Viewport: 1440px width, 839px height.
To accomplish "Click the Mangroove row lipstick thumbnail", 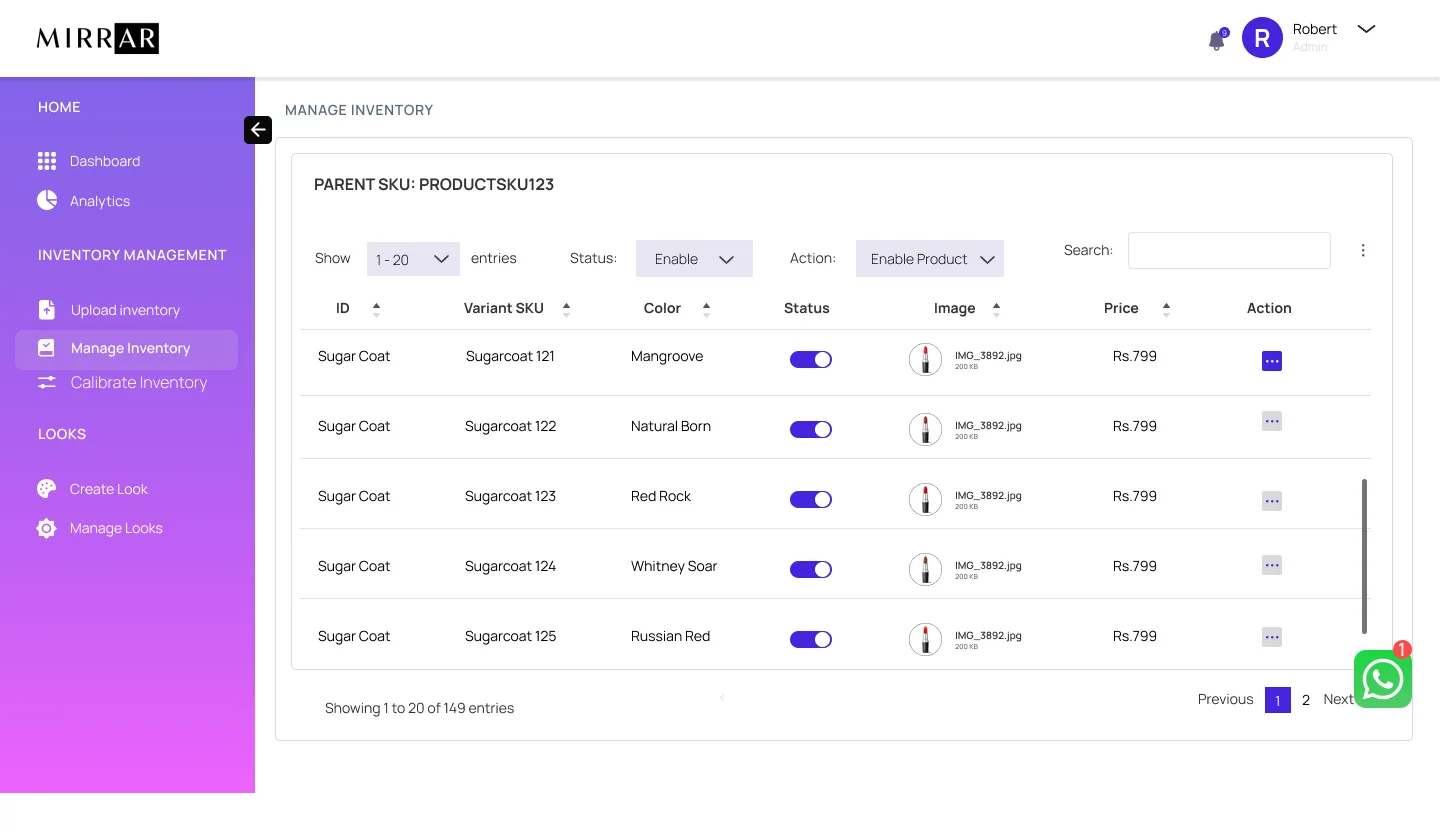I will (x=925, y=359).
